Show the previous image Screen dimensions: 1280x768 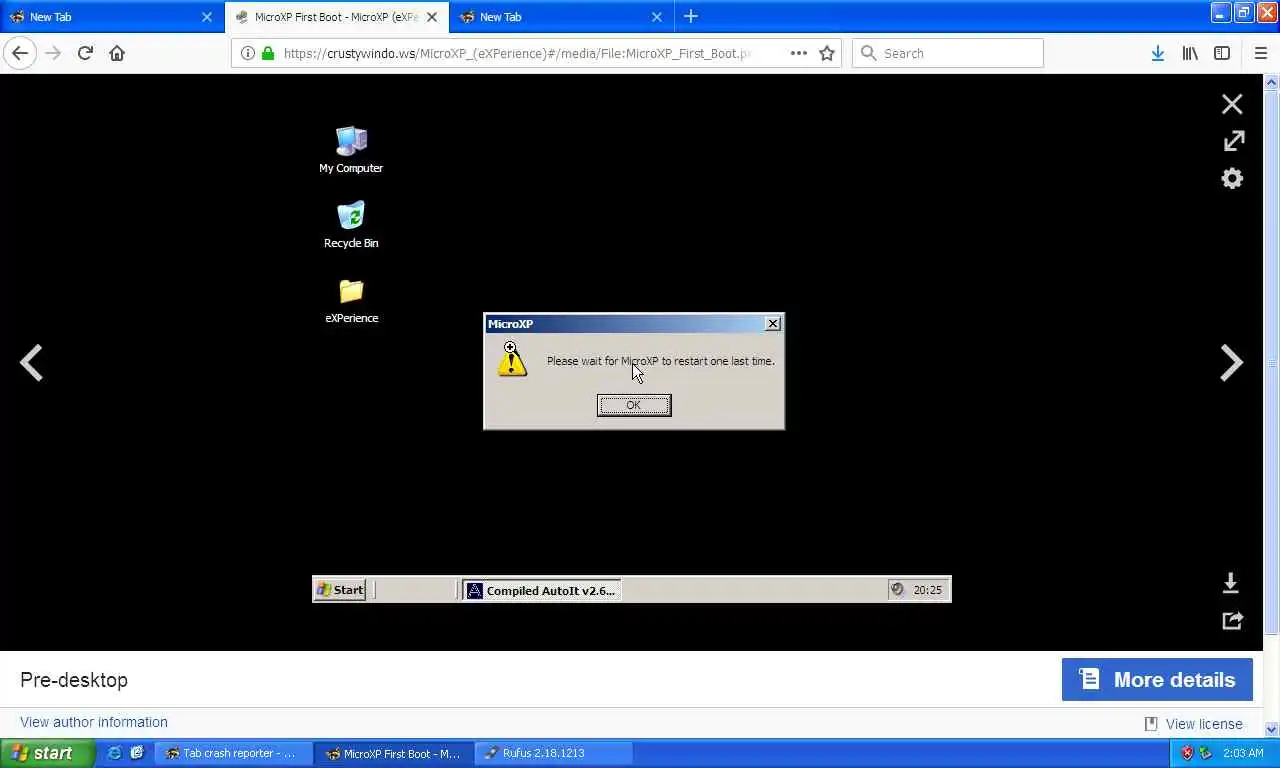[x=31, y=363]
